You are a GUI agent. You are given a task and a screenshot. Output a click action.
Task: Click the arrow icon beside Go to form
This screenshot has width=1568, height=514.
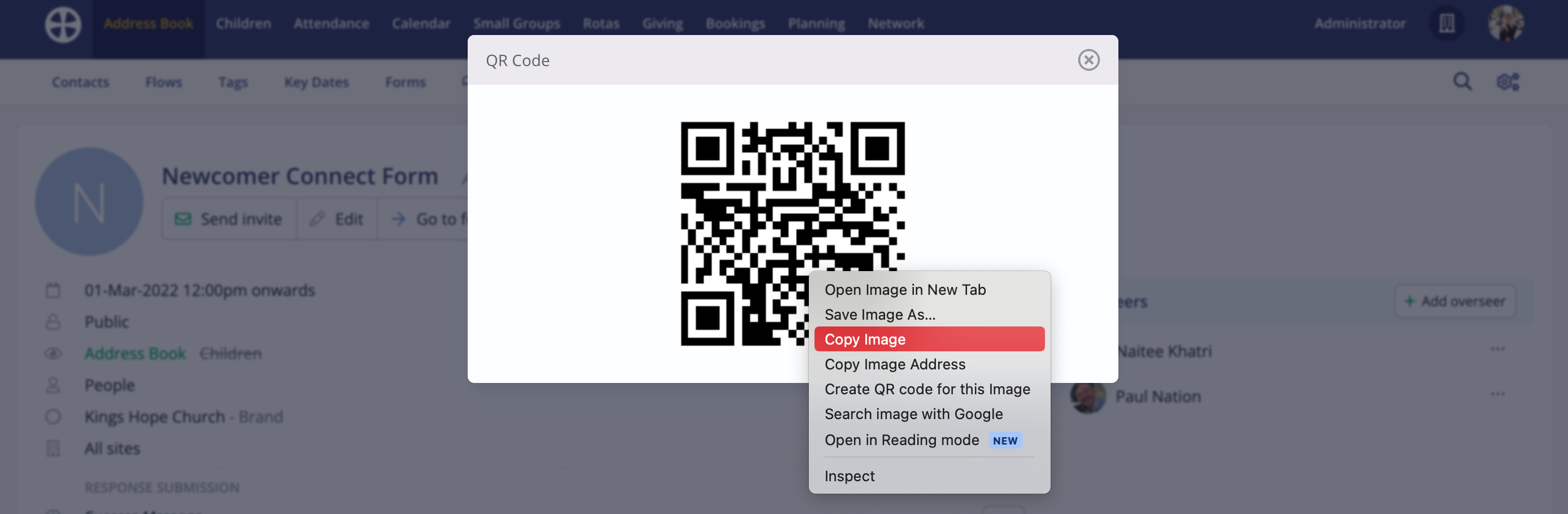pyautogui.click(x=398, y=219)
